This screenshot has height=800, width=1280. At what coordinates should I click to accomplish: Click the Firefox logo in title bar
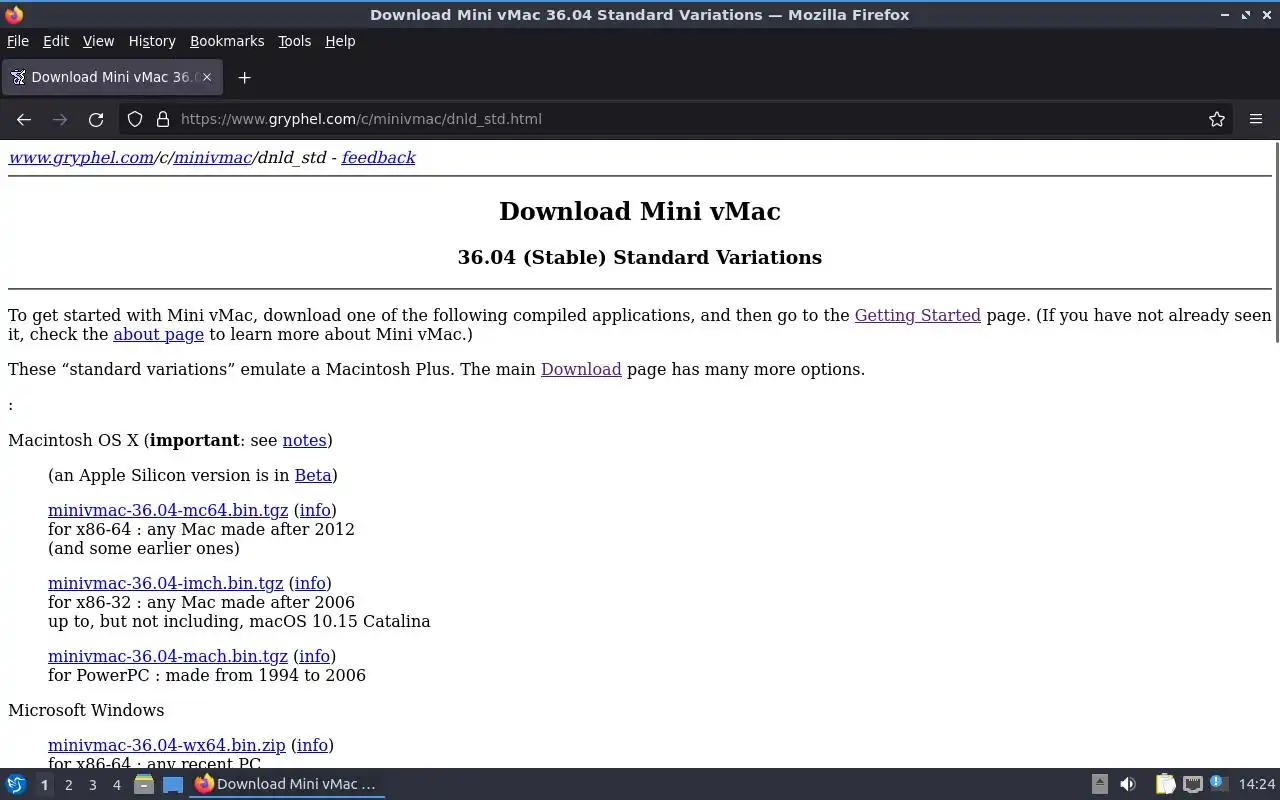pos(14,14)
